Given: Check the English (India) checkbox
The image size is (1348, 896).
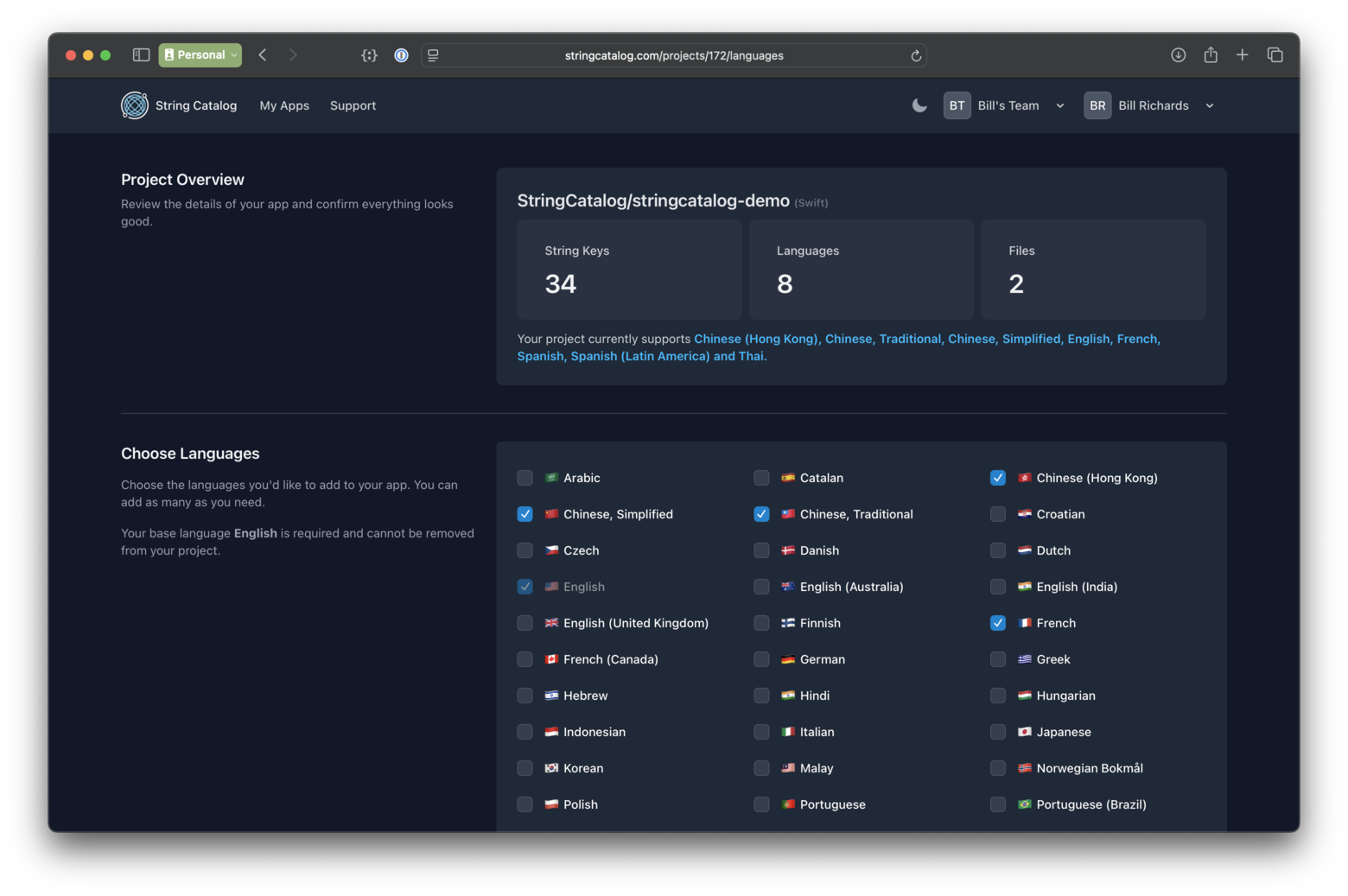Looking at the screenshot, I should coord(998,587).
